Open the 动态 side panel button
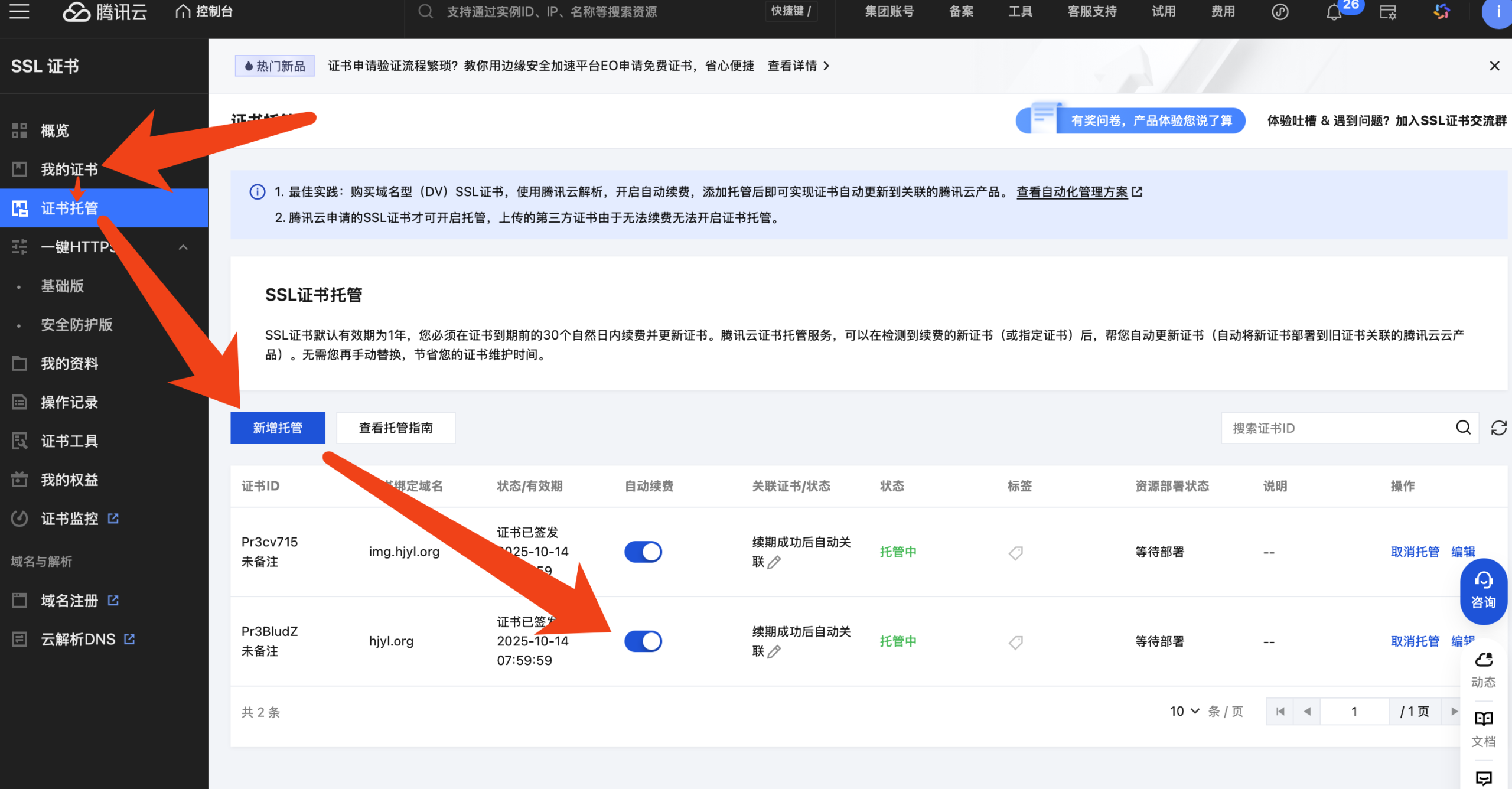Viewport: 1512px width, 789px height. click(x=1483, y=670)
